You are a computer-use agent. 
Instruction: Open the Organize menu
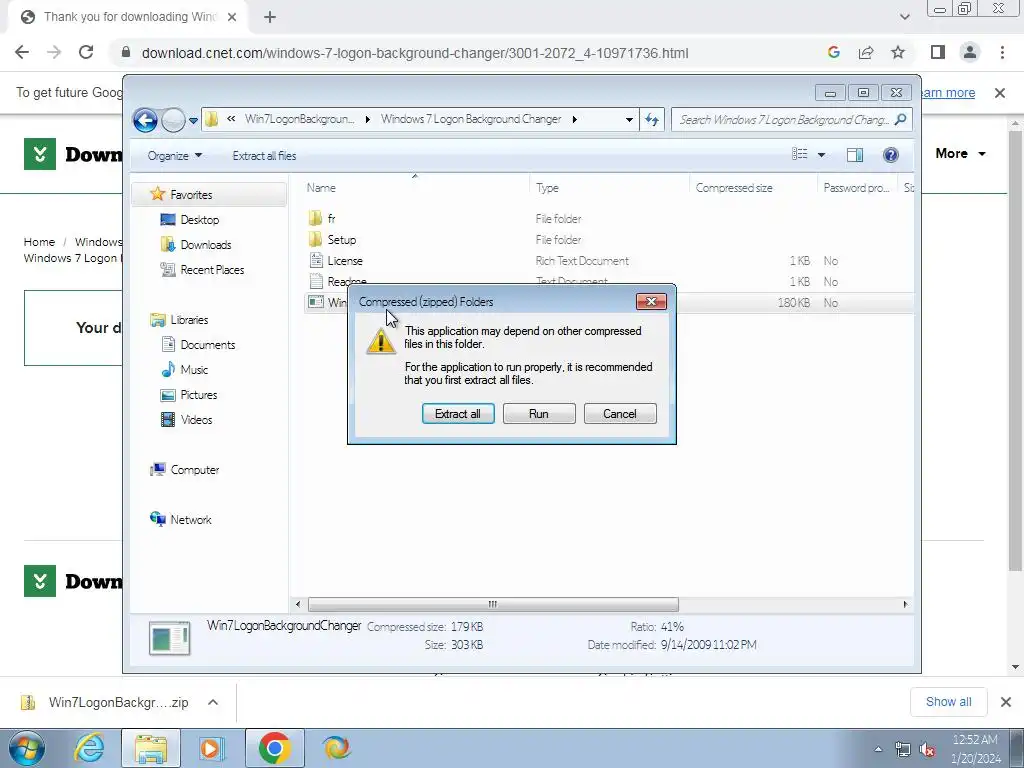point(174,155)
